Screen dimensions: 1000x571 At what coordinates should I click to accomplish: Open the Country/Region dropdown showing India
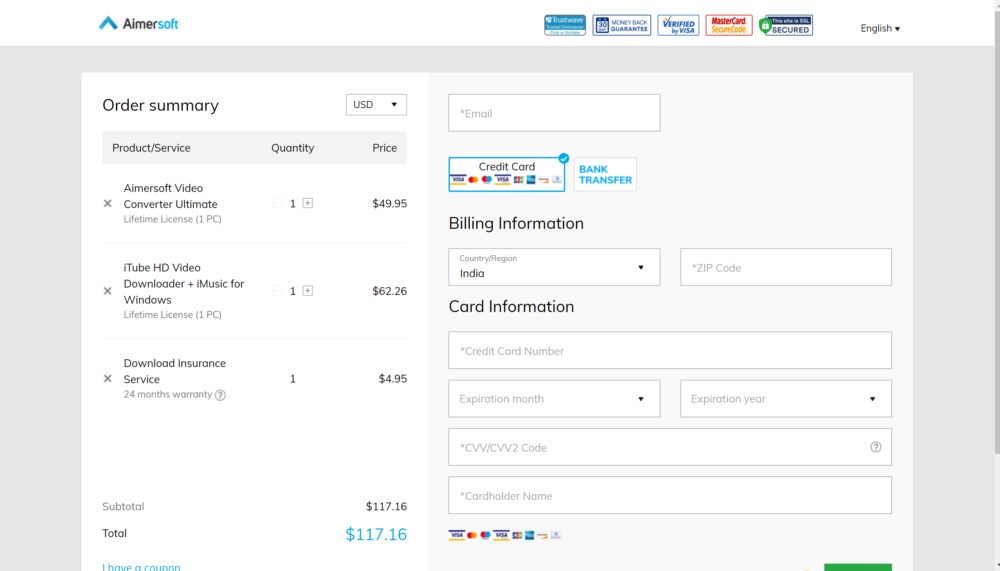coord(554,267)
